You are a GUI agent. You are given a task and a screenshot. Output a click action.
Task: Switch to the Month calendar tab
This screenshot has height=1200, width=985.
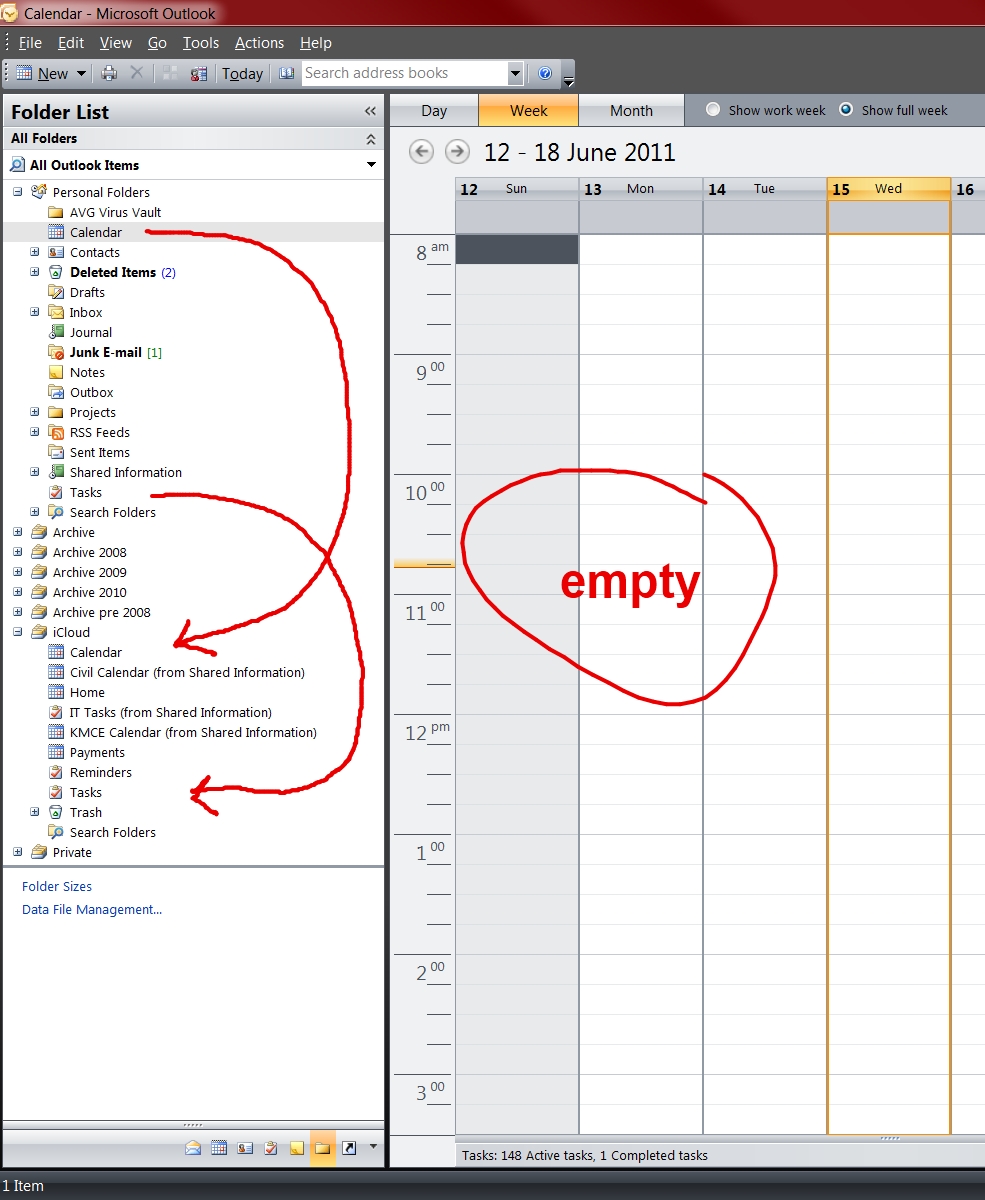click(x=631, y=110)
